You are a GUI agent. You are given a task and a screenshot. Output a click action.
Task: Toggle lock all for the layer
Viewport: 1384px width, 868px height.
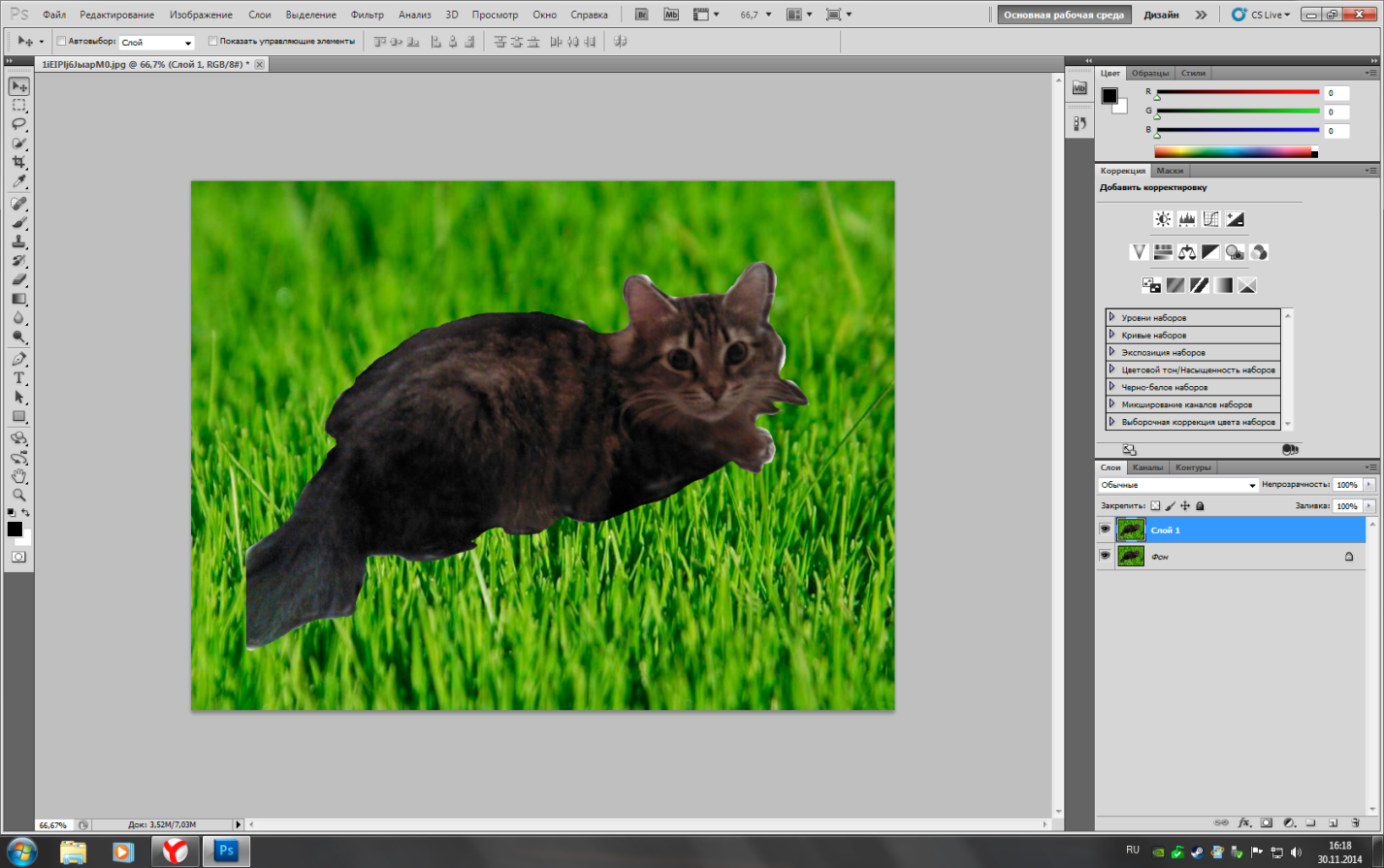[x=1200, y=506]
